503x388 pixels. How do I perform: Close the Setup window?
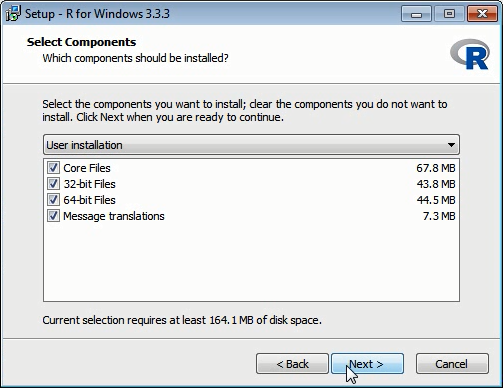[482, 14]
